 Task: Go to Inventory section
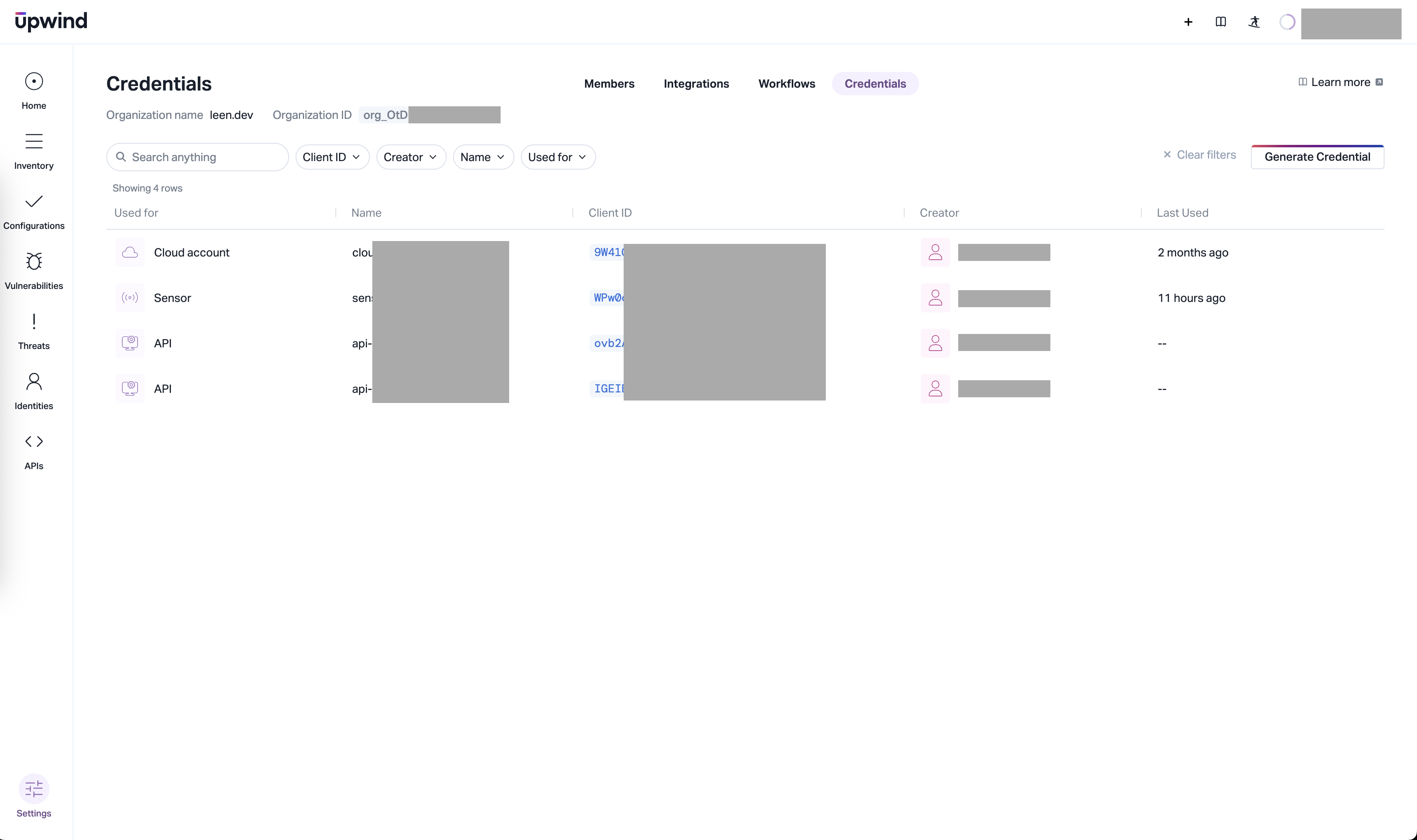tap(33, 151)
